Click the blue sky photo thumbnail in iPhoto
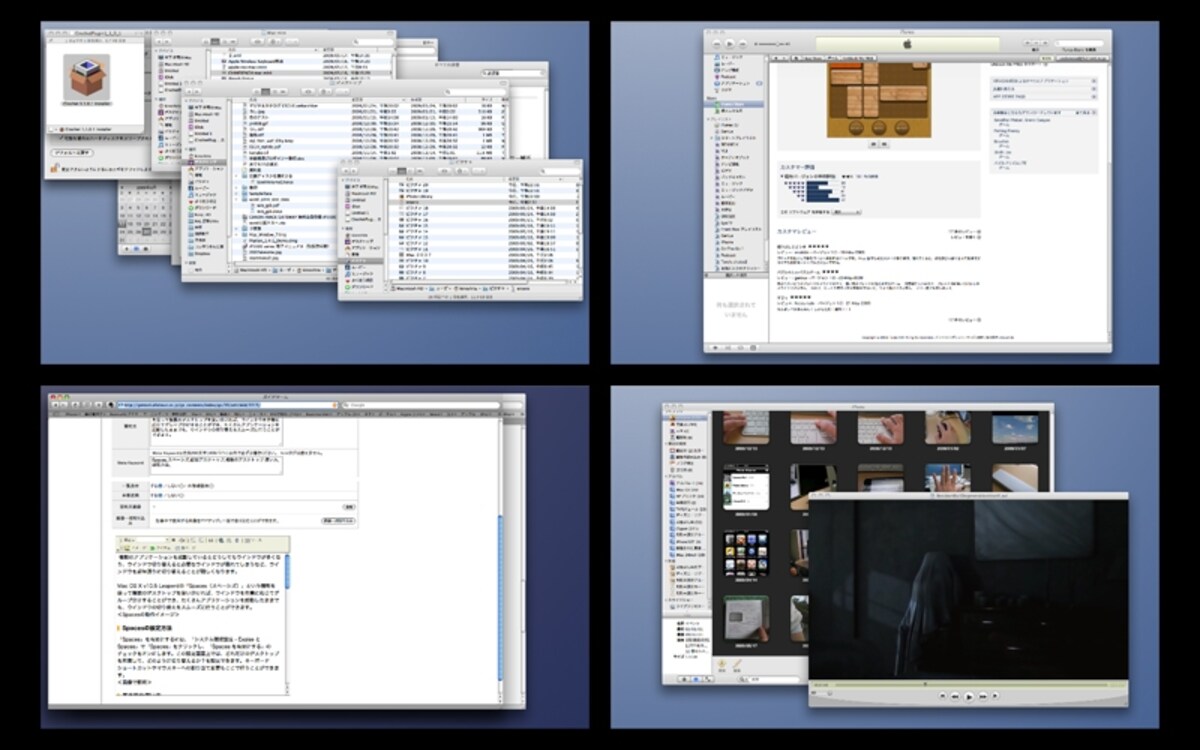1200x750 pixels. 1015,427
